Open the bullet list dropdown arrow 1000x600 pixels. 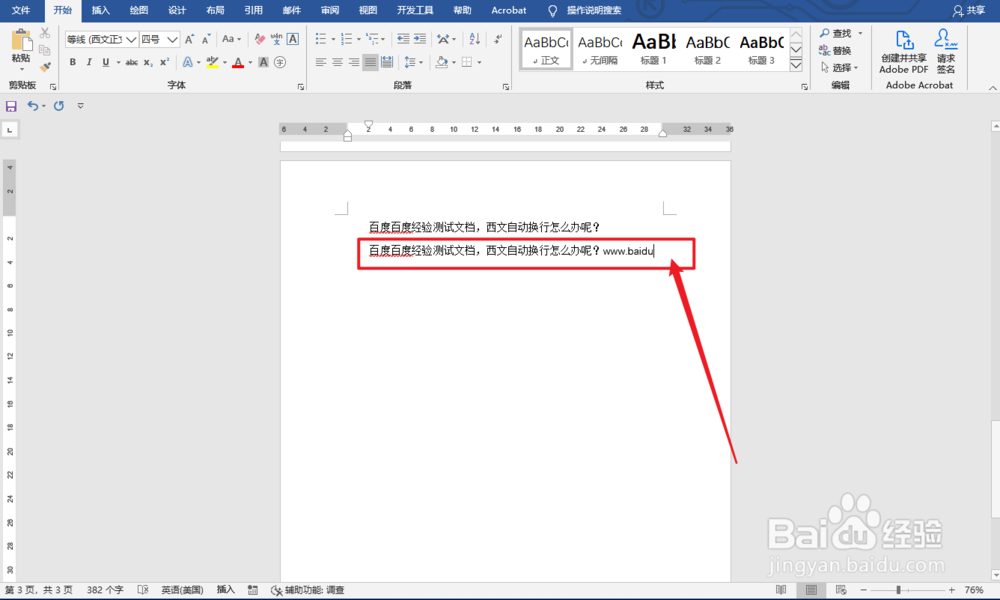click(x=334, y=40)
